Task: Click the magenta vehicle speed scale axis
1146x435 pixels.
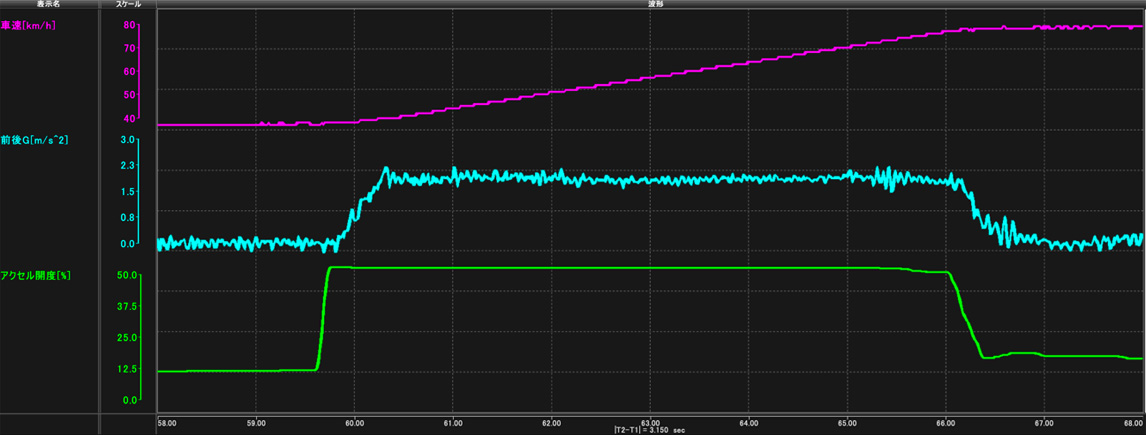Action: pyautogui.click(x=141, y=71)
